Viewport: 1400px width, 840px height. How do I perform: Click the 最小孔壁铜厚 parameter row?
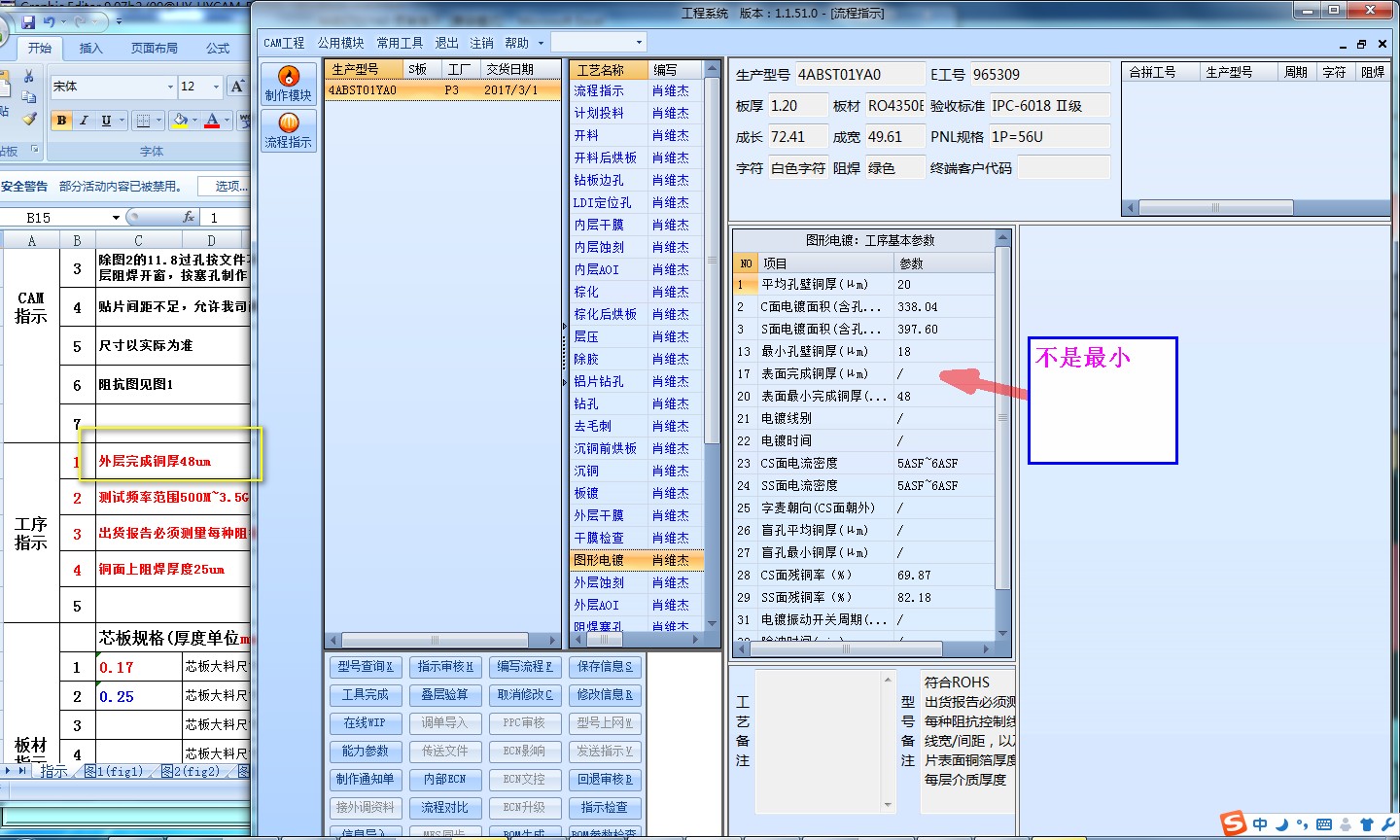pos(863,351)
